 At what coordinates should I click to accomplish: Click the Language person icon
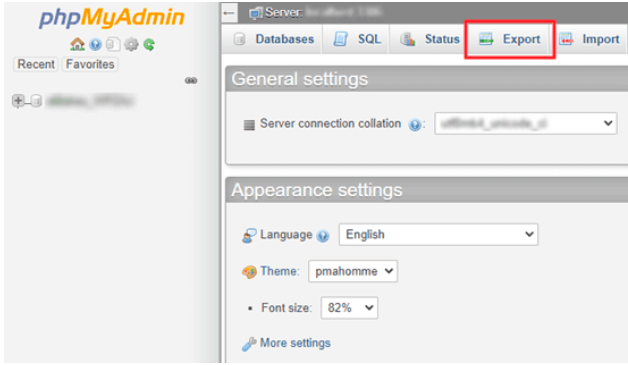click(x=249, y=236)
